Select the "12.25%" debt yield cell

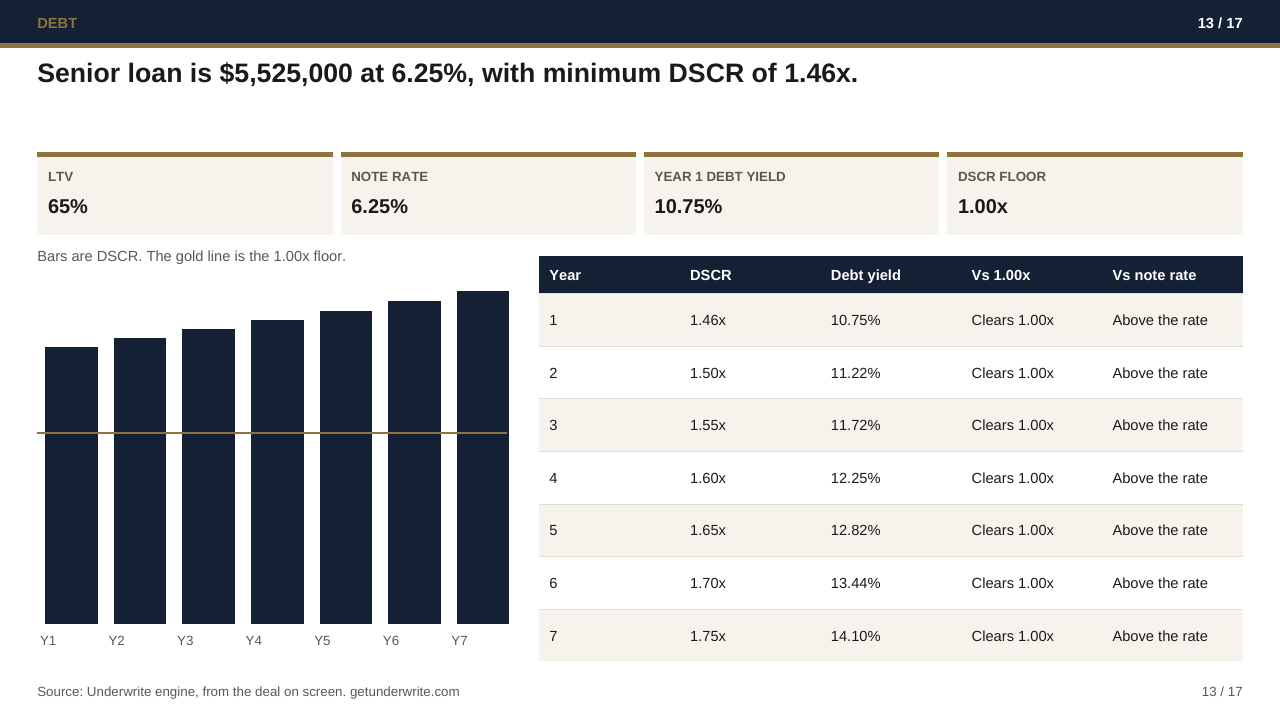point(856,478)
